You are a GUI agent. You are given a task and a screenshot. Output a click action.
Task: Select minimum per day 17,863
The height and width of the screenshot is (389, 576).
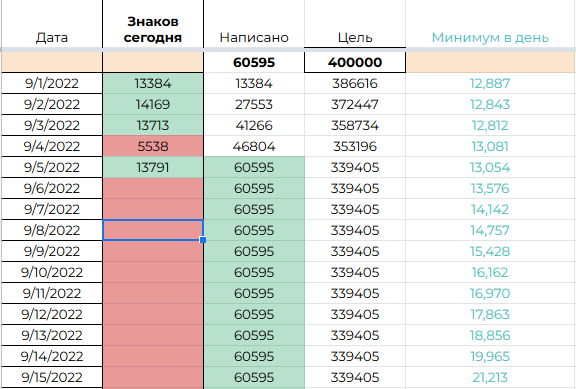click(x=490, y=314)
